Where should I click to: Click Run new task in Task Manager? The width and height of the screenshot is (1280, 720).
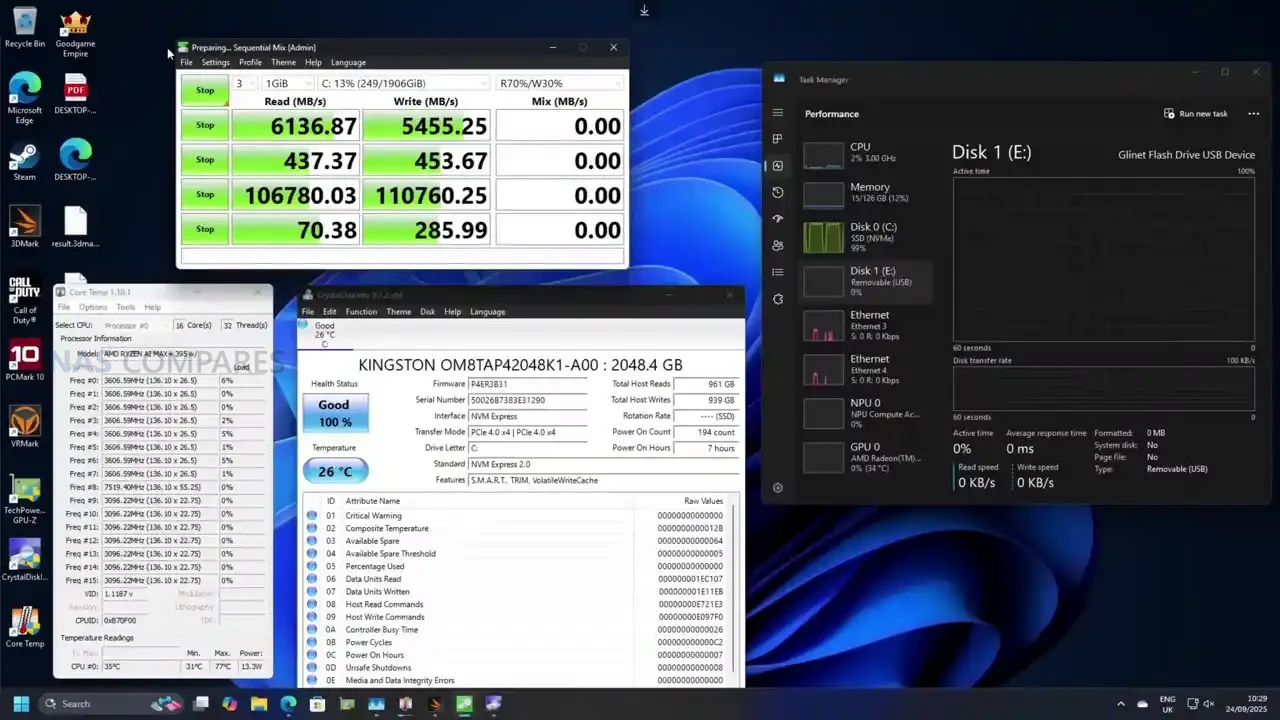coord(1196,114)
